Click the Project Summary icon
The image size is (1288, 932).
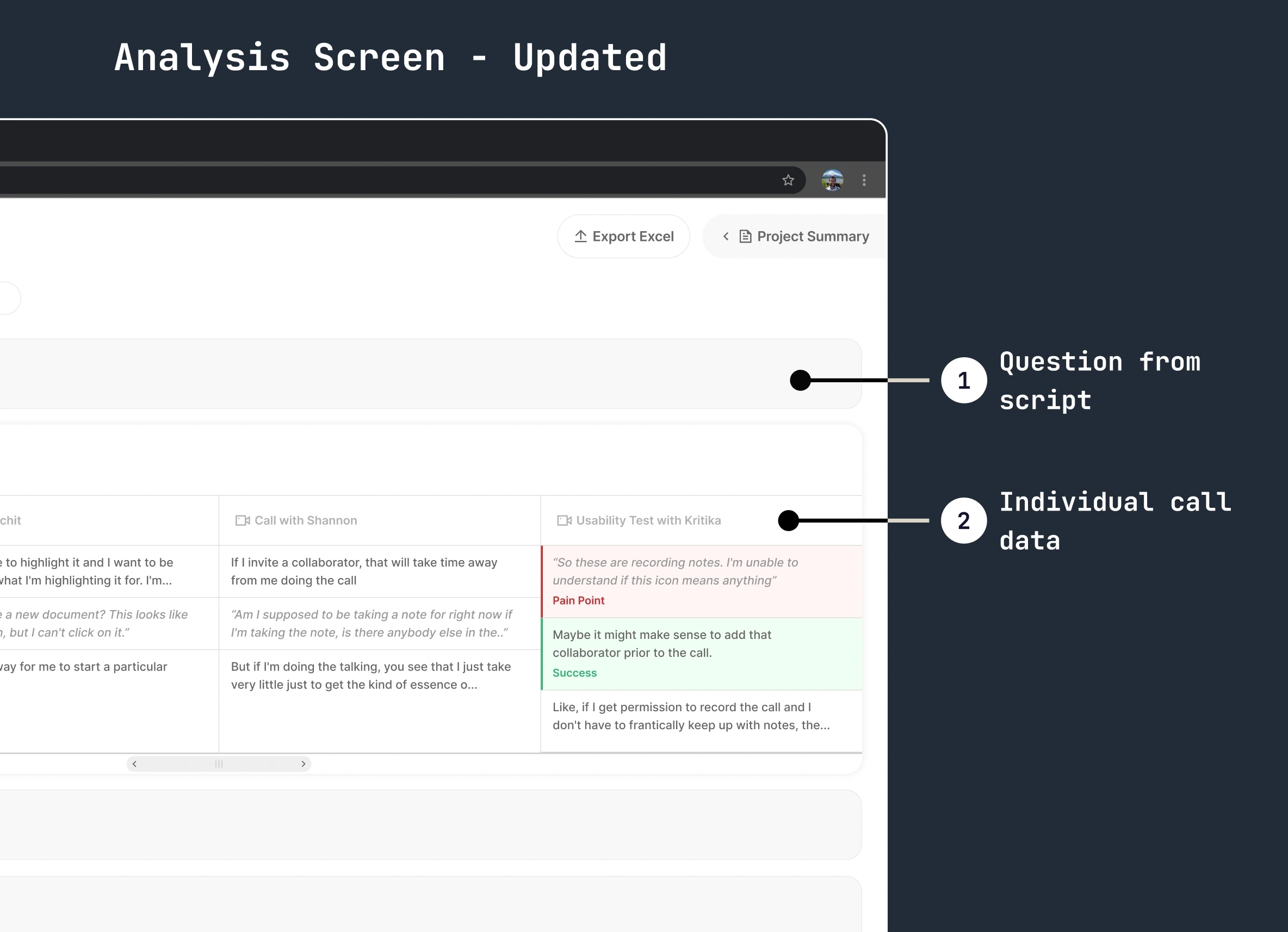pyautogui.click(x=744, y=236)
